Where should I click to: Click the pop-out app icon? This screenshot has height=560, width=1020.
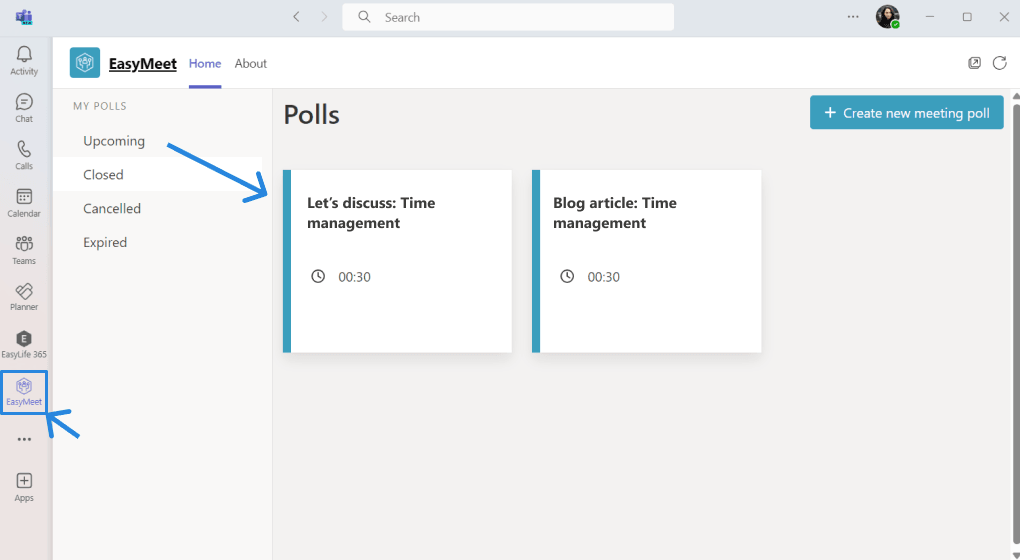click(974, 63)
